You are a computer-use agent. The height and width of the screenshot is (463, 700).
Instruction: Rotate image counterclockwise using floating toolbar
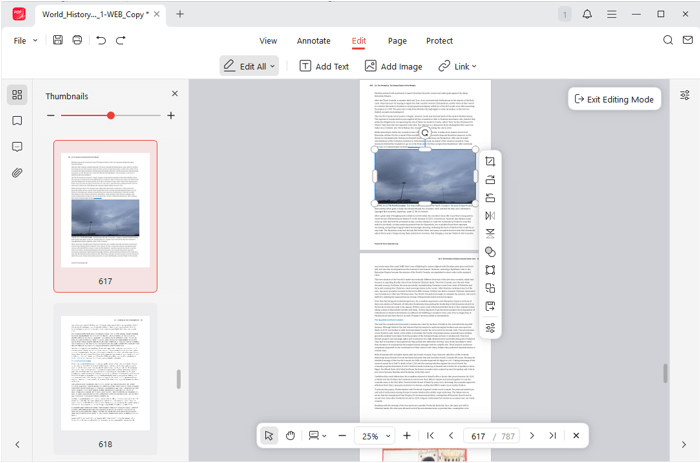pyautogui.click(x=490, y=197)
